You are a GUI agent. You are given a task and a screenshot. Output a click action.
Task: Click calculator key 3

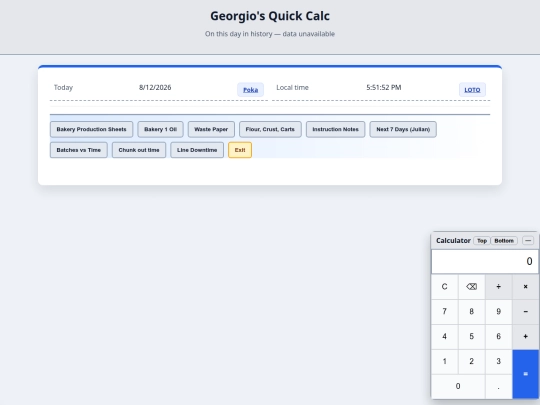click(x=498, y=362)
